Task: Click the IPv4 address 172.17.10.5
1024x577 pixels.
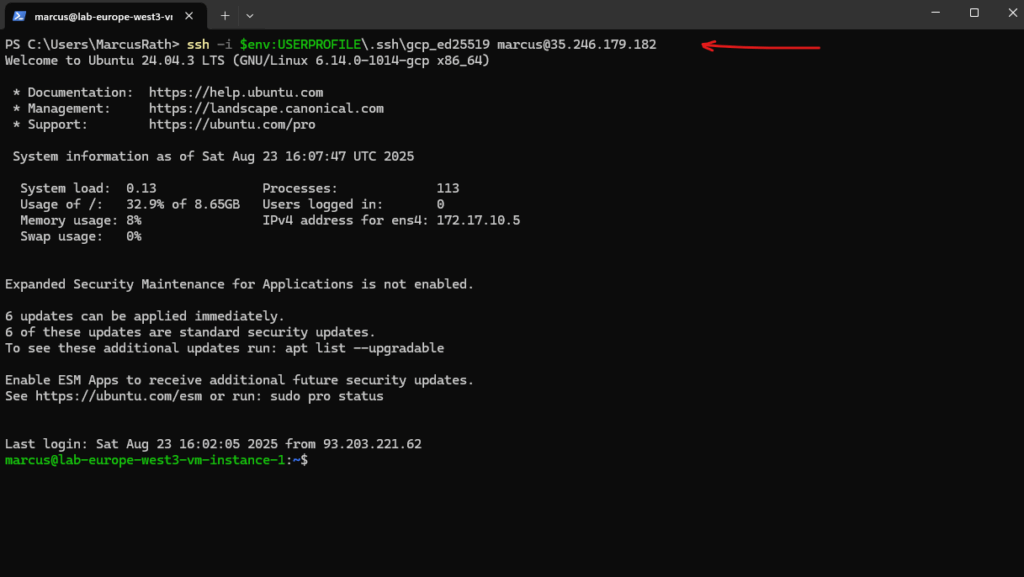Action: tap(478, 221)
